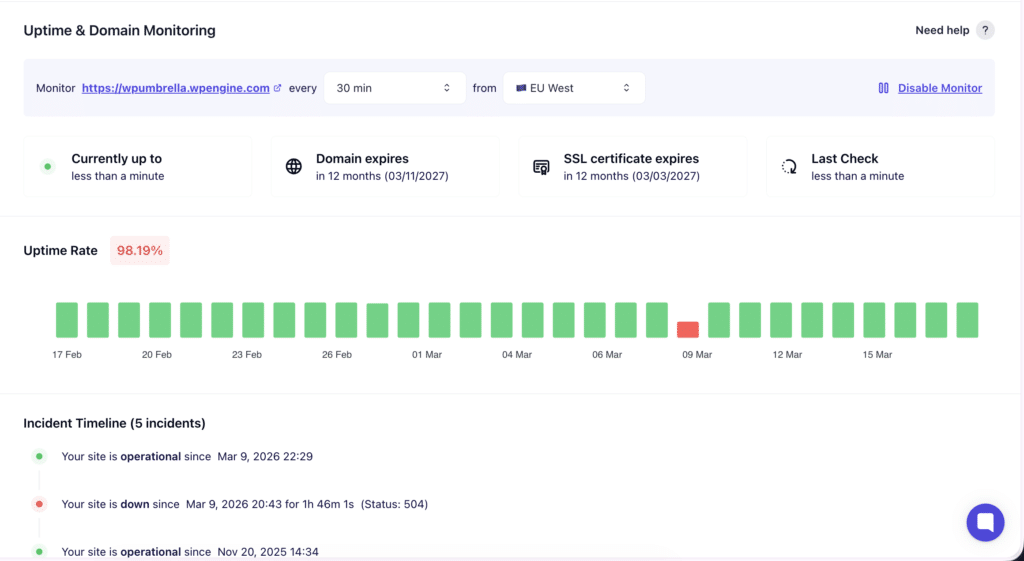The height and width of the screenshot is (561, 1024).
Task: Click the red dot of the down incident
Action: pos(39,504)
